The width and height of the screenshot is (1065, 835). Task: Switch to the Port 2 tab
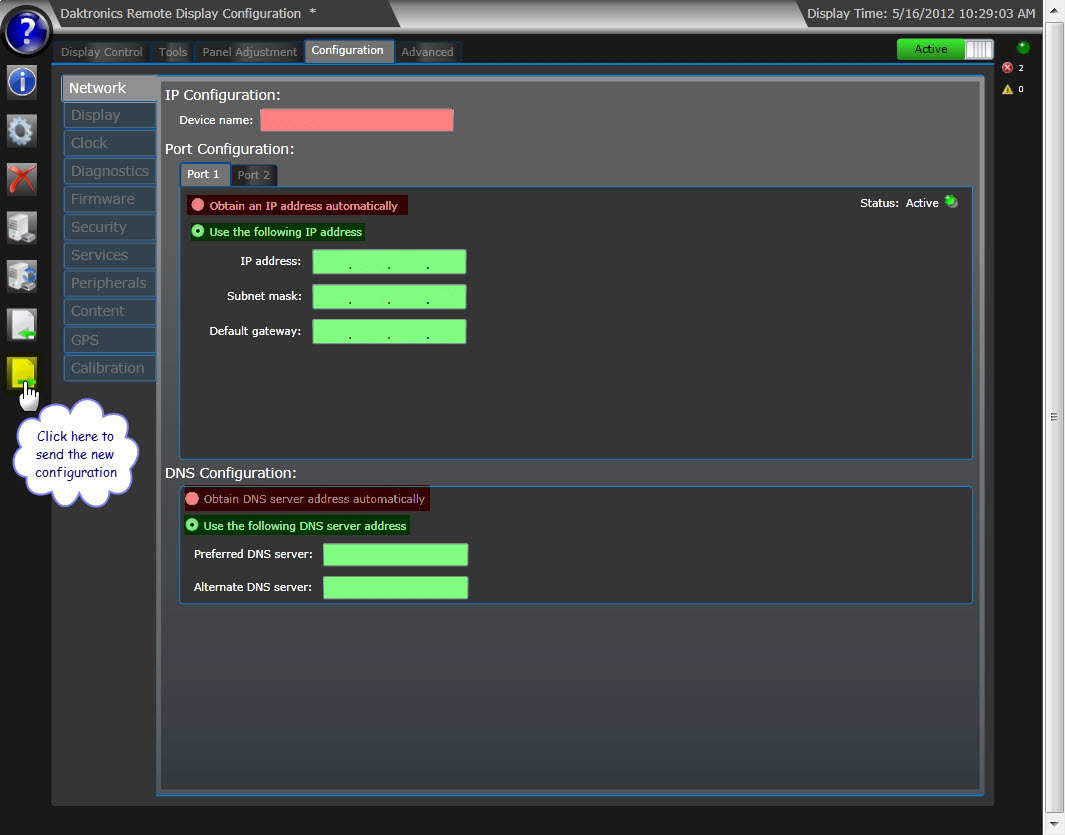pyautogui.click(x=254, y=175)
